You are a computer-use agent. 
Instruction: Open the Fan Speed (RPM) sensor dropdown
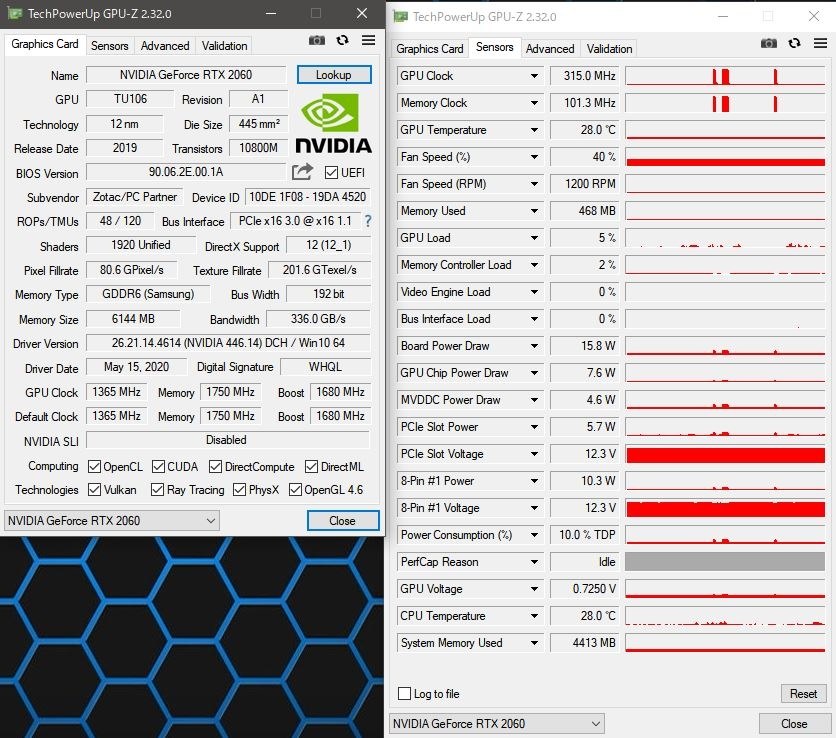[534, 184]
